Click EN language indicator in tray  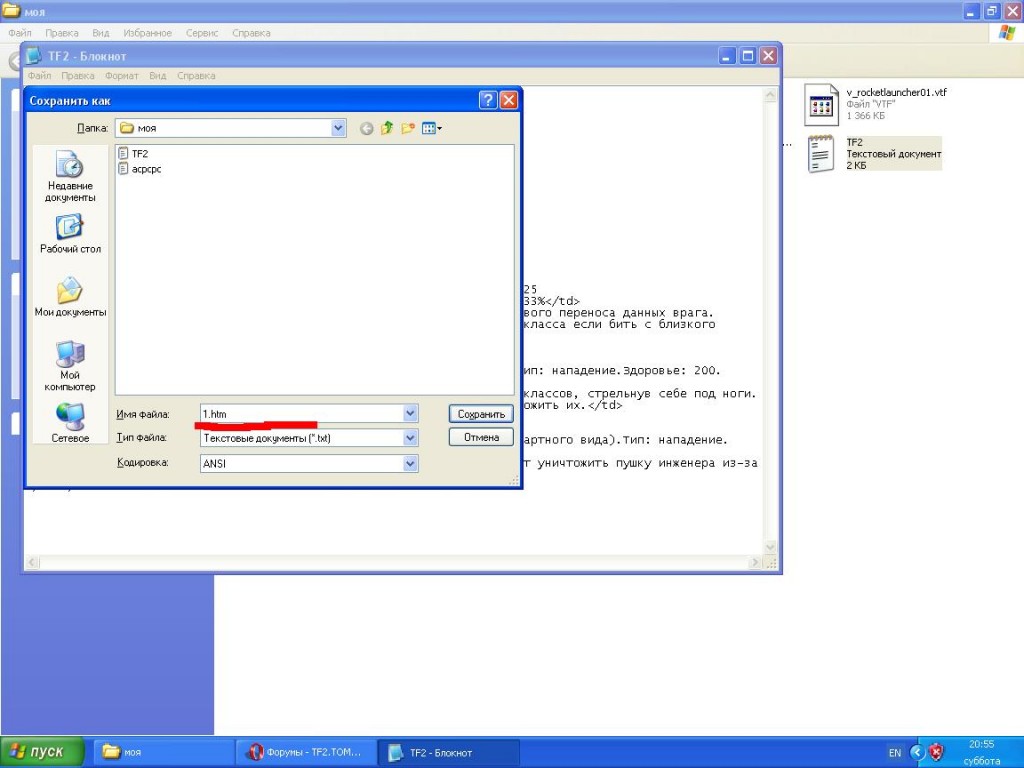[x=895, y=753]
